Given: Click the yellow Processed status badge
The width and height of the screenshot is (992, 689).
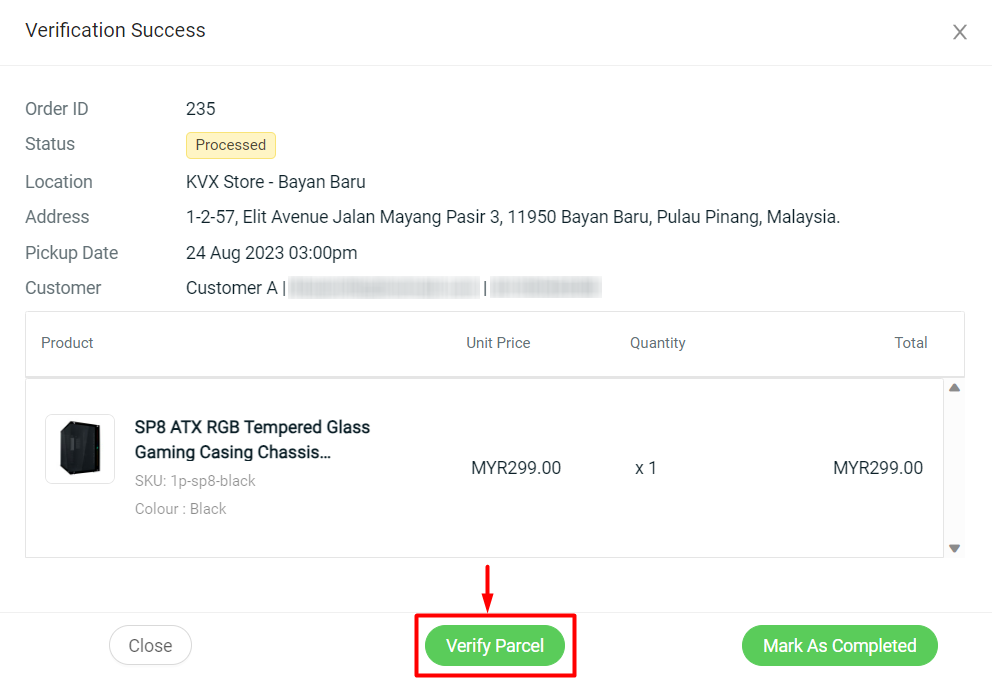Looking at the screenshot, I should [x=230, y=145].
